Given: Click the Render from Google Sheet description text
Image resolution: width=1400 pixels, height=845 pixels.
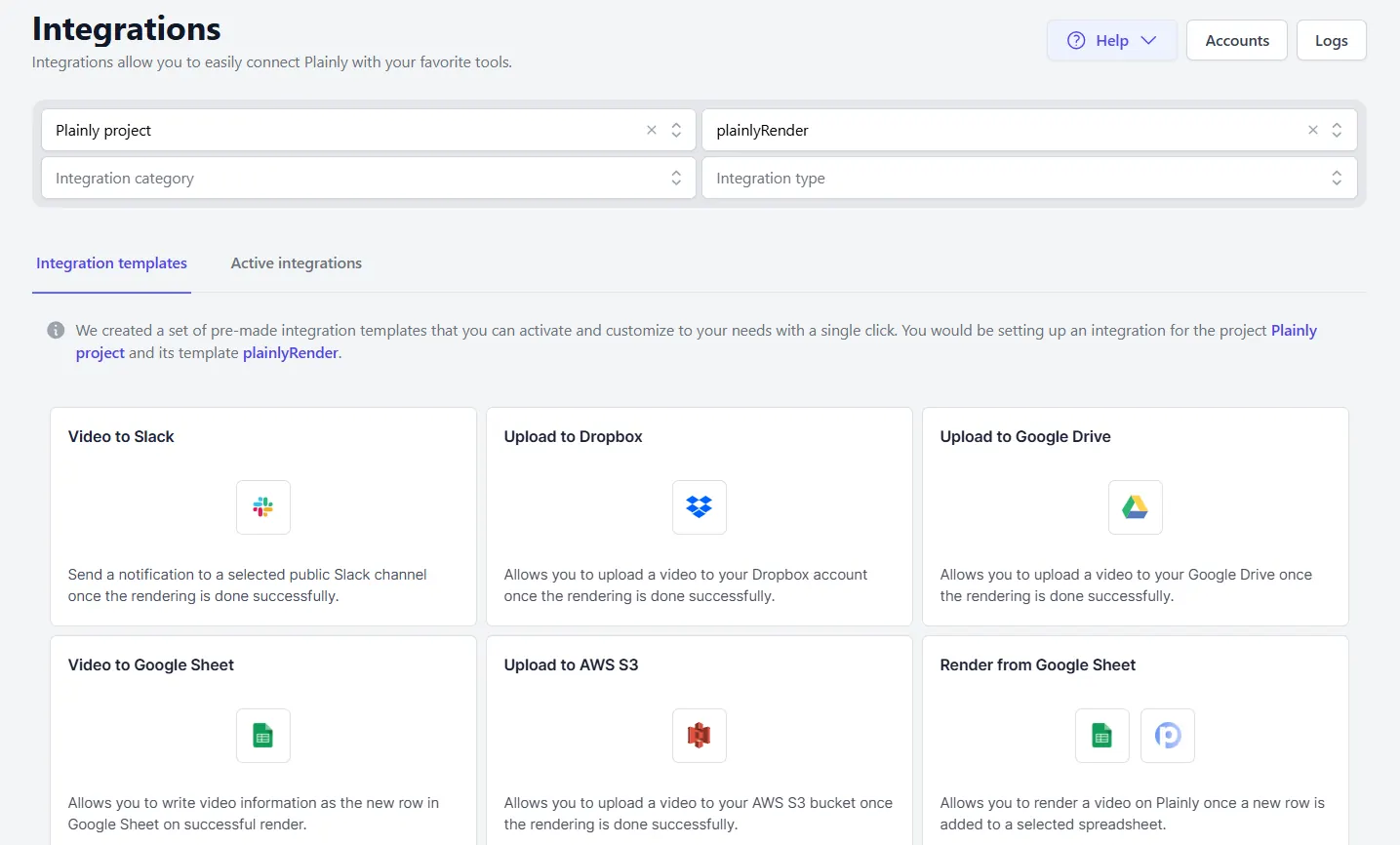Looking at the screenshot, I should pos(1133,814).
